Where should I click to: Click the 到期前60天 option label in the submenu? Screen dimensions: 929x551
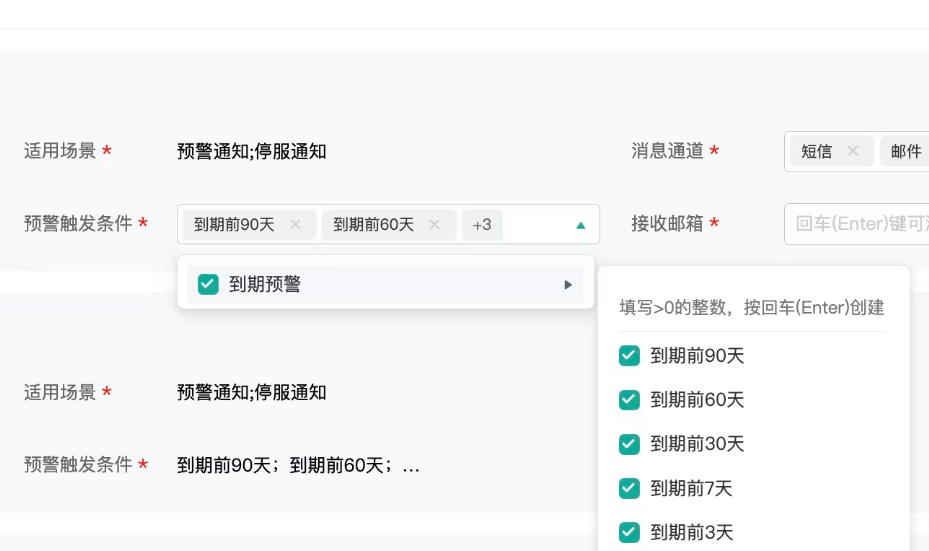pyautogui.click(x=697, y=400)
